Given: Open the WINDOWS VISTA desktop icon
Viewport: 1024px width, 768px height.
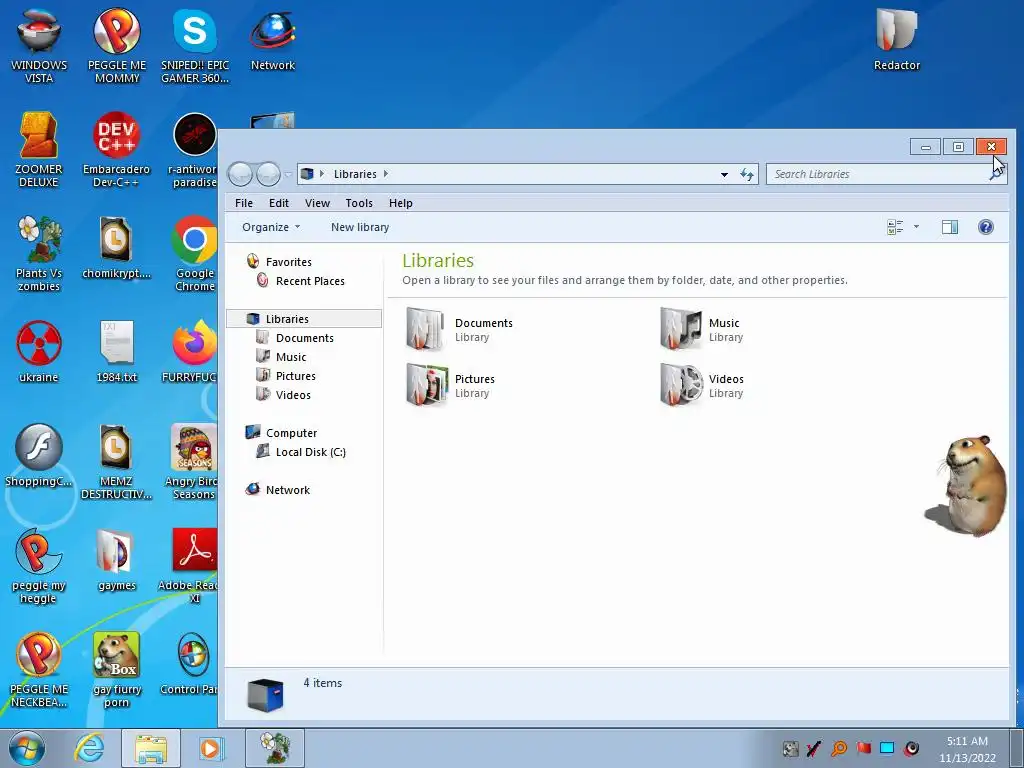Looking at the screenshot, I should tap(39, 46).
